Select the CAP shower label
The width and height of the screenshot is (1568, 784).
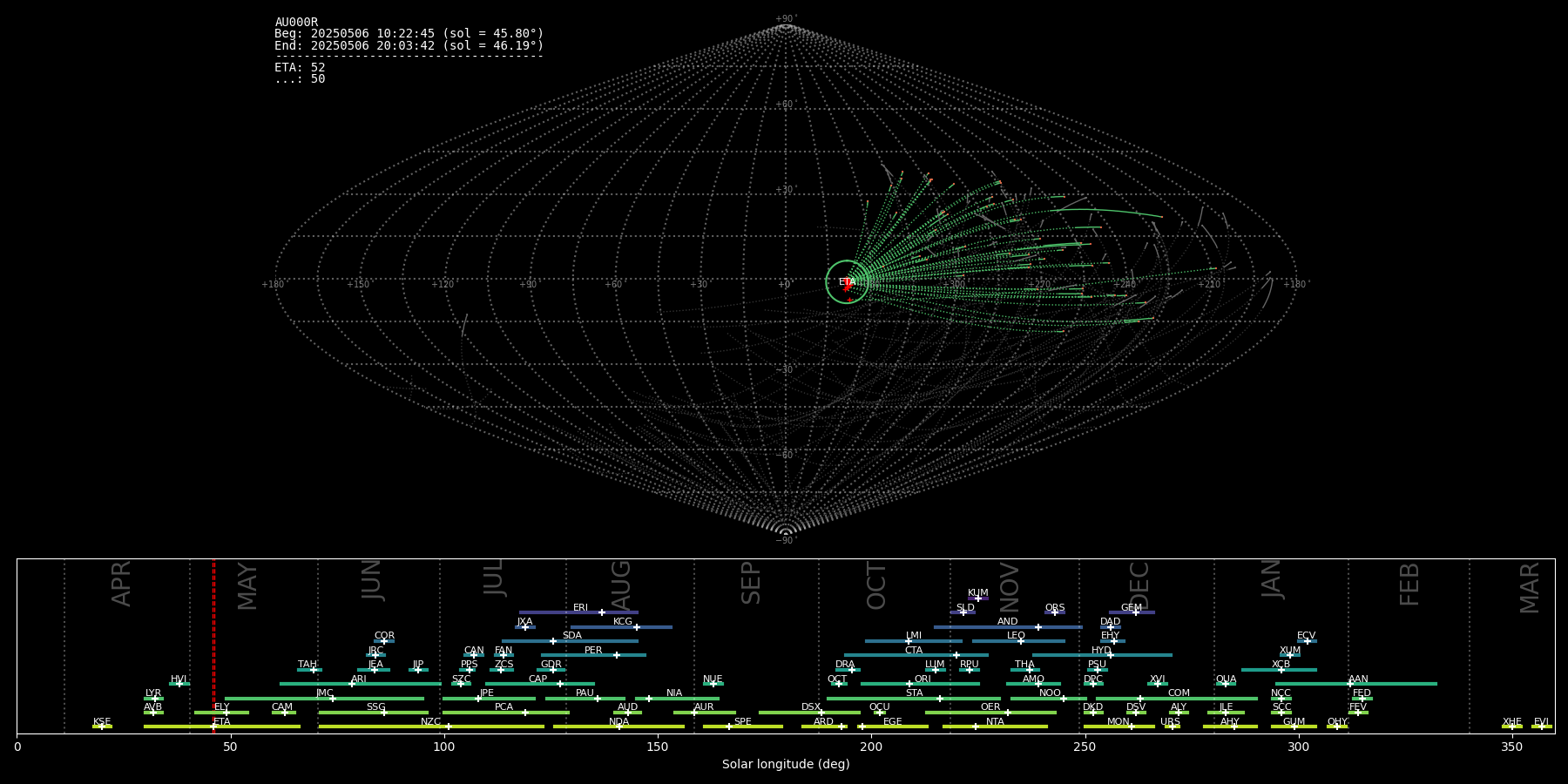pyautogui.click(x=538, y=679)
